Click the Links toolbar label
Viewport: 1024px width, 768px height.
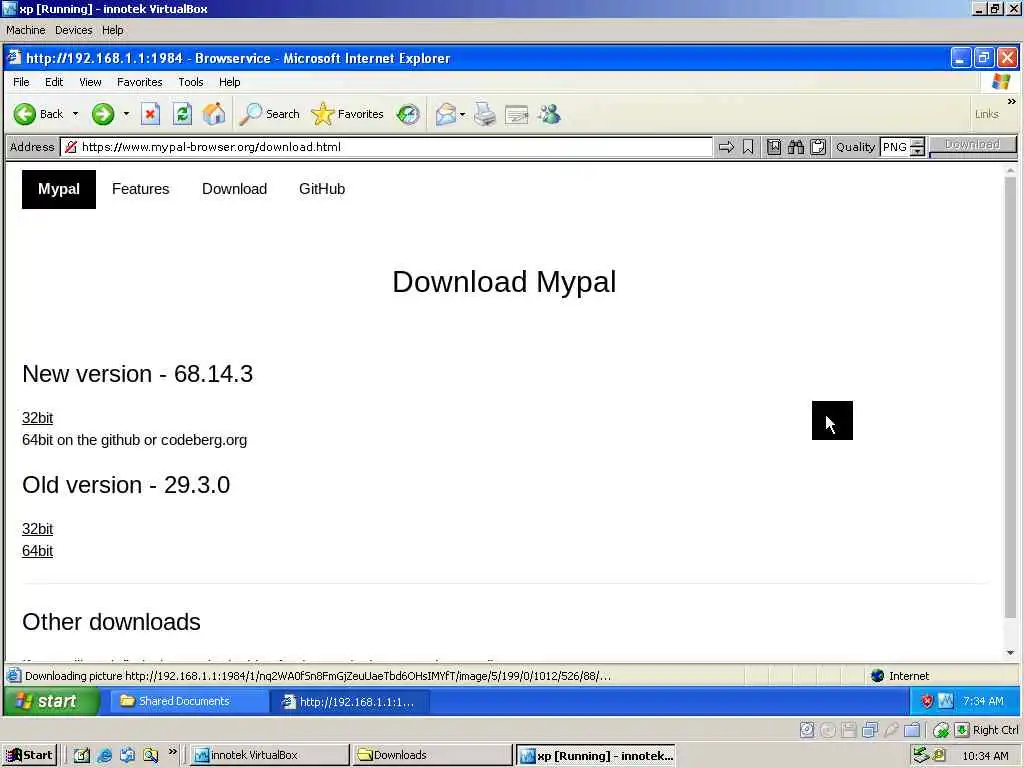[x=987, y=114]
